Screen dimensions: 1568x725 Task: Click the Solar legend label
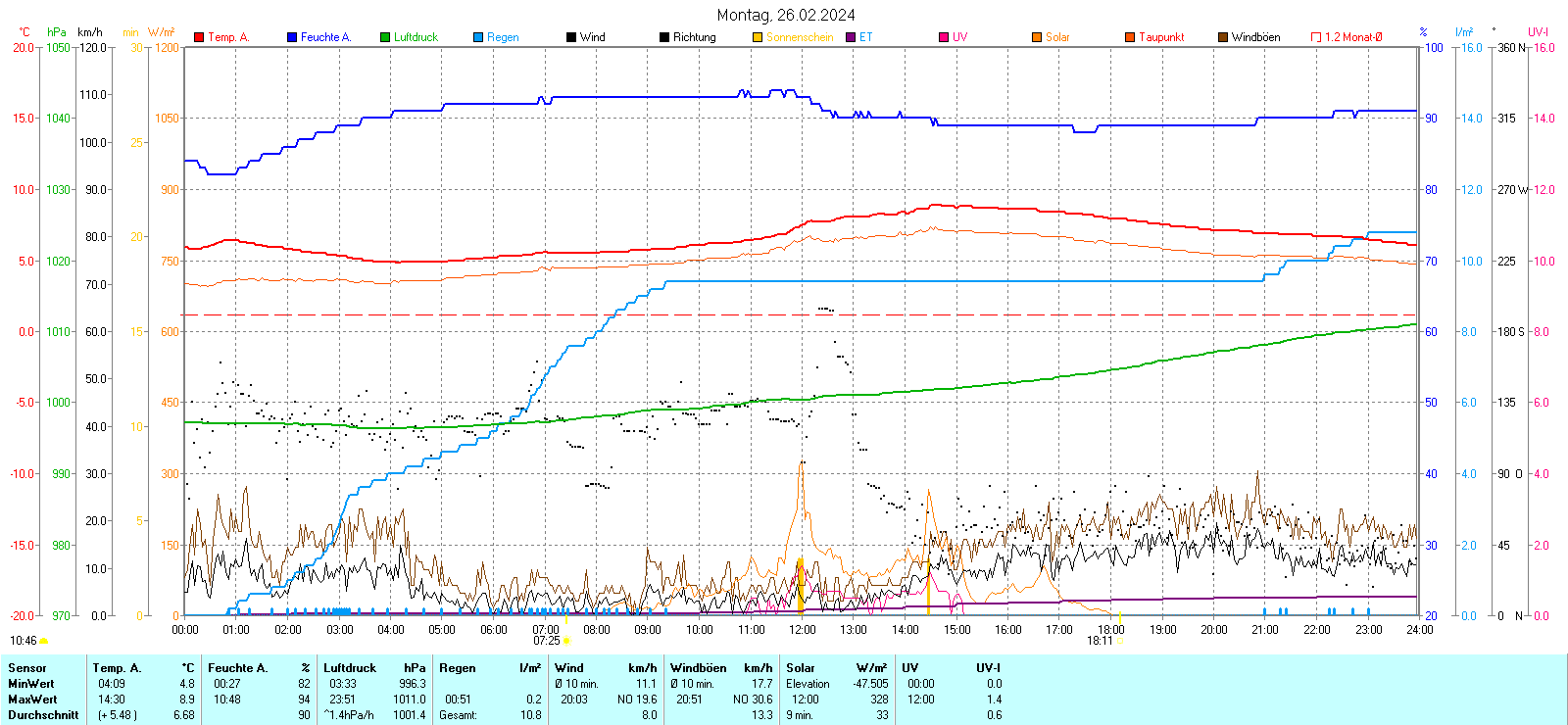pyautogui.click(x=1057, y=37)
